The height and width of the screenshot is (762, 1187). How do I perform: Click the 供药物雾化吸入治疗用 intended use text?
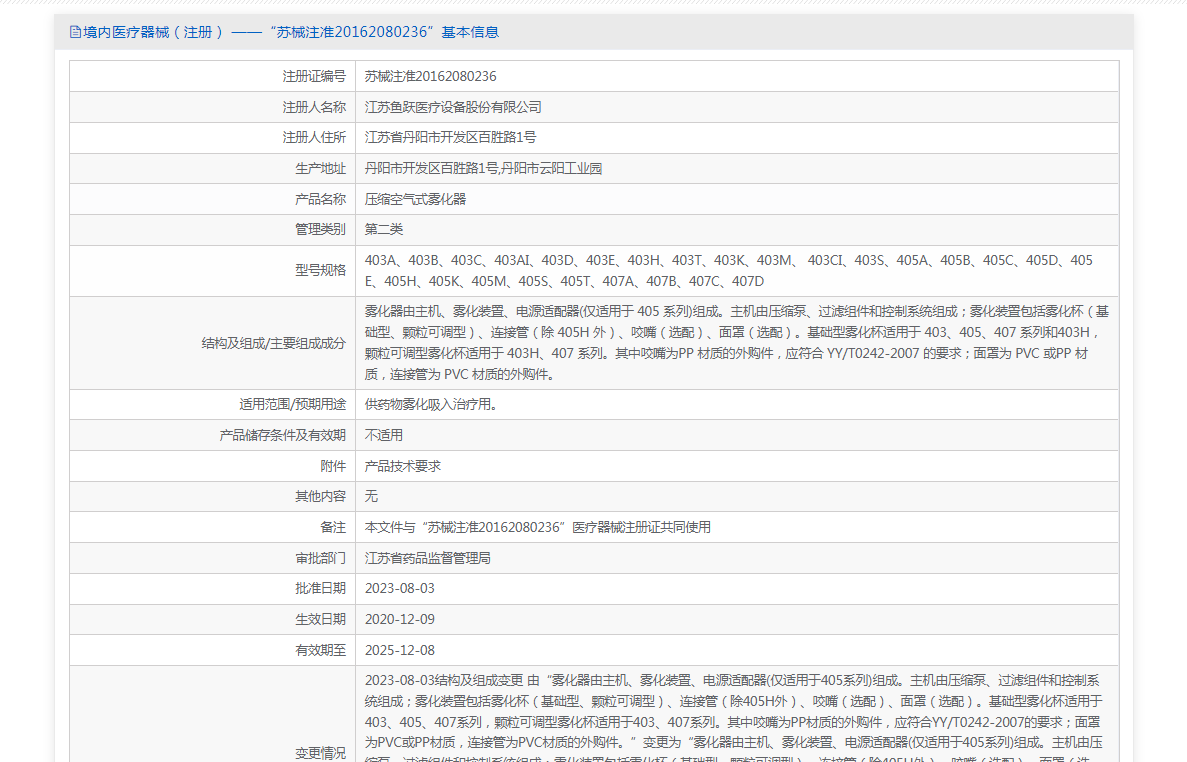pos(431,404)
